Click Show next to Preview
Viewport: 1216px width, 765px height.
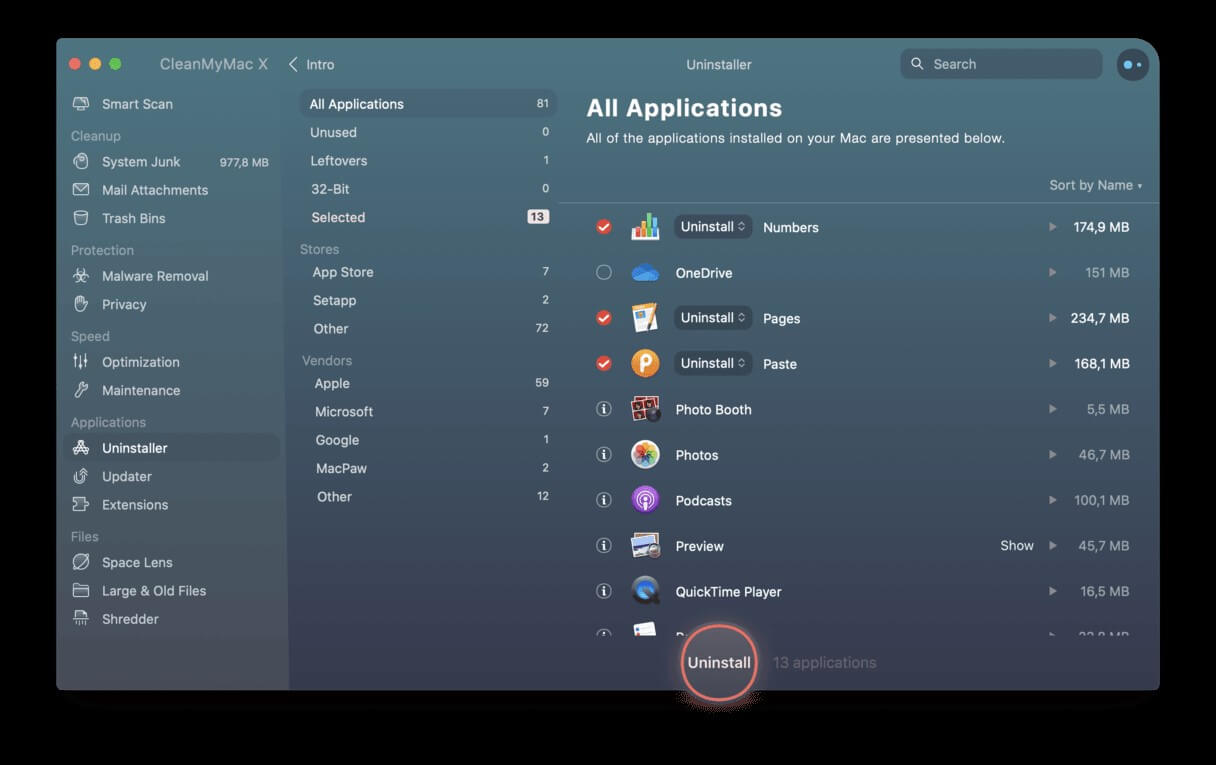[x=1017, y=545]
